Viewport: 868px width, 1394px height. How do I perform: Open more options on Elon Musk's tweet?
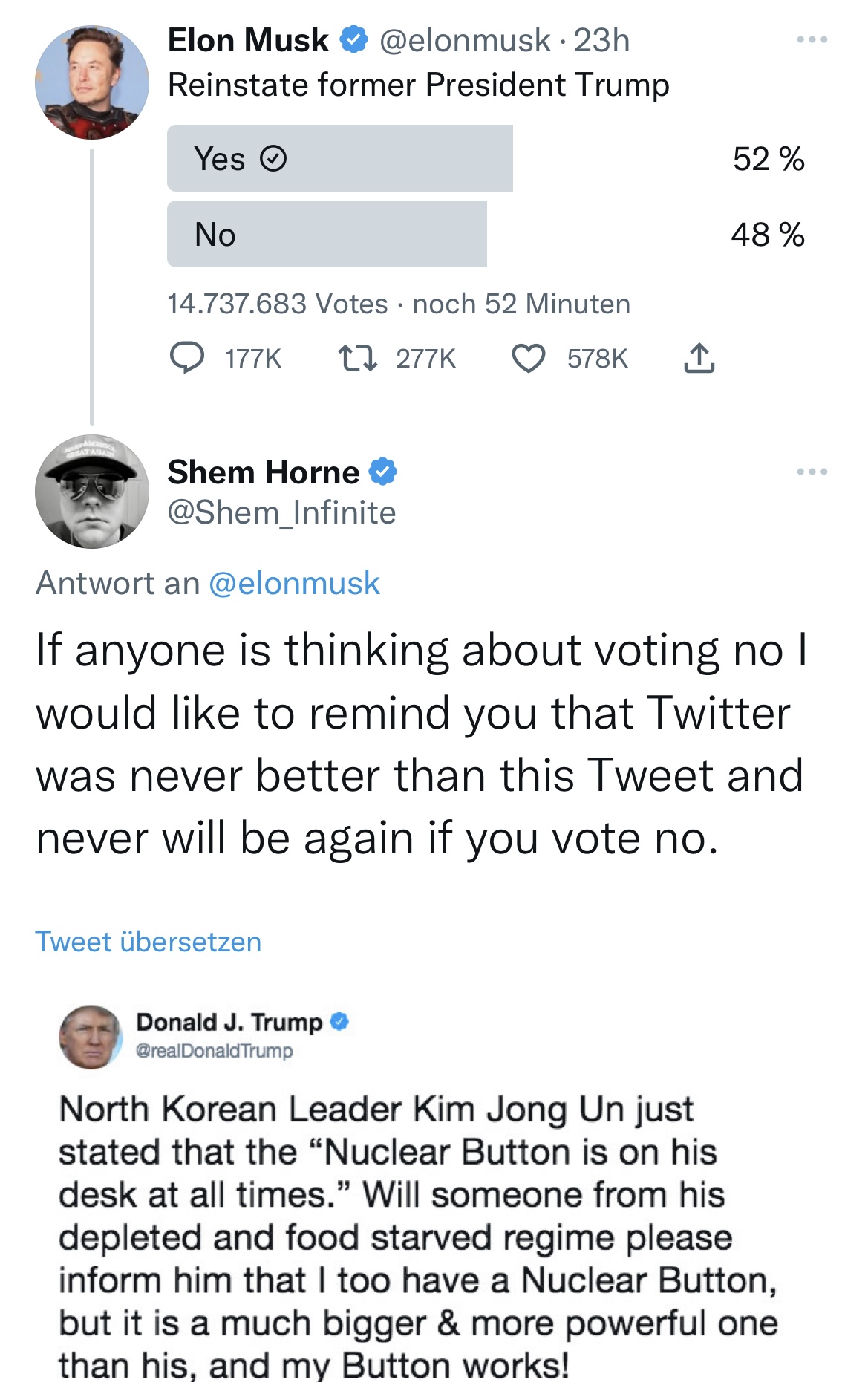(812, 39)
